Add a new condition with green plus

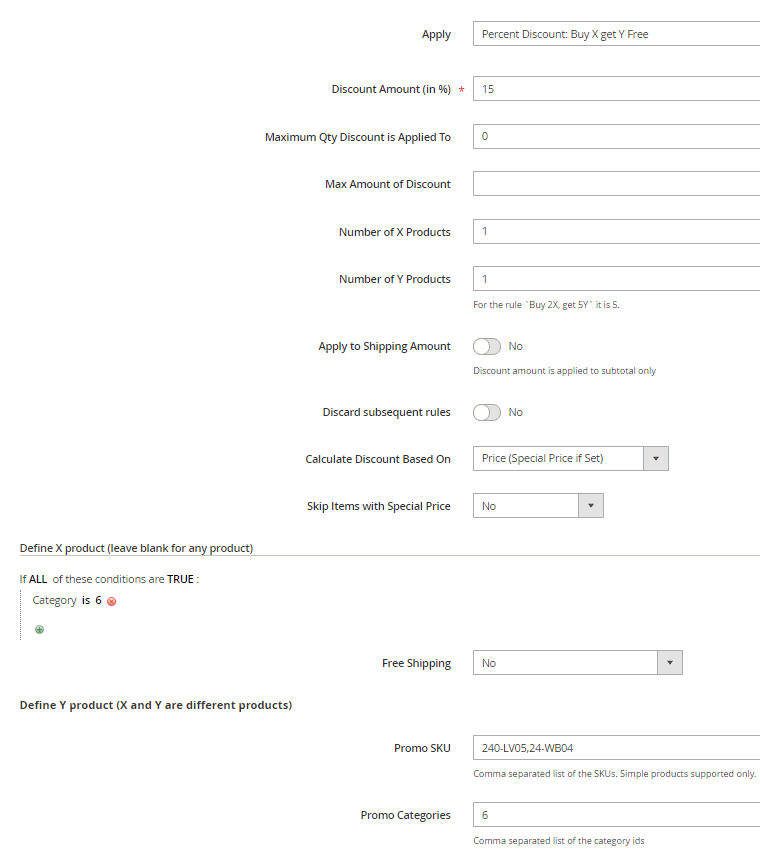click(39, 629)
